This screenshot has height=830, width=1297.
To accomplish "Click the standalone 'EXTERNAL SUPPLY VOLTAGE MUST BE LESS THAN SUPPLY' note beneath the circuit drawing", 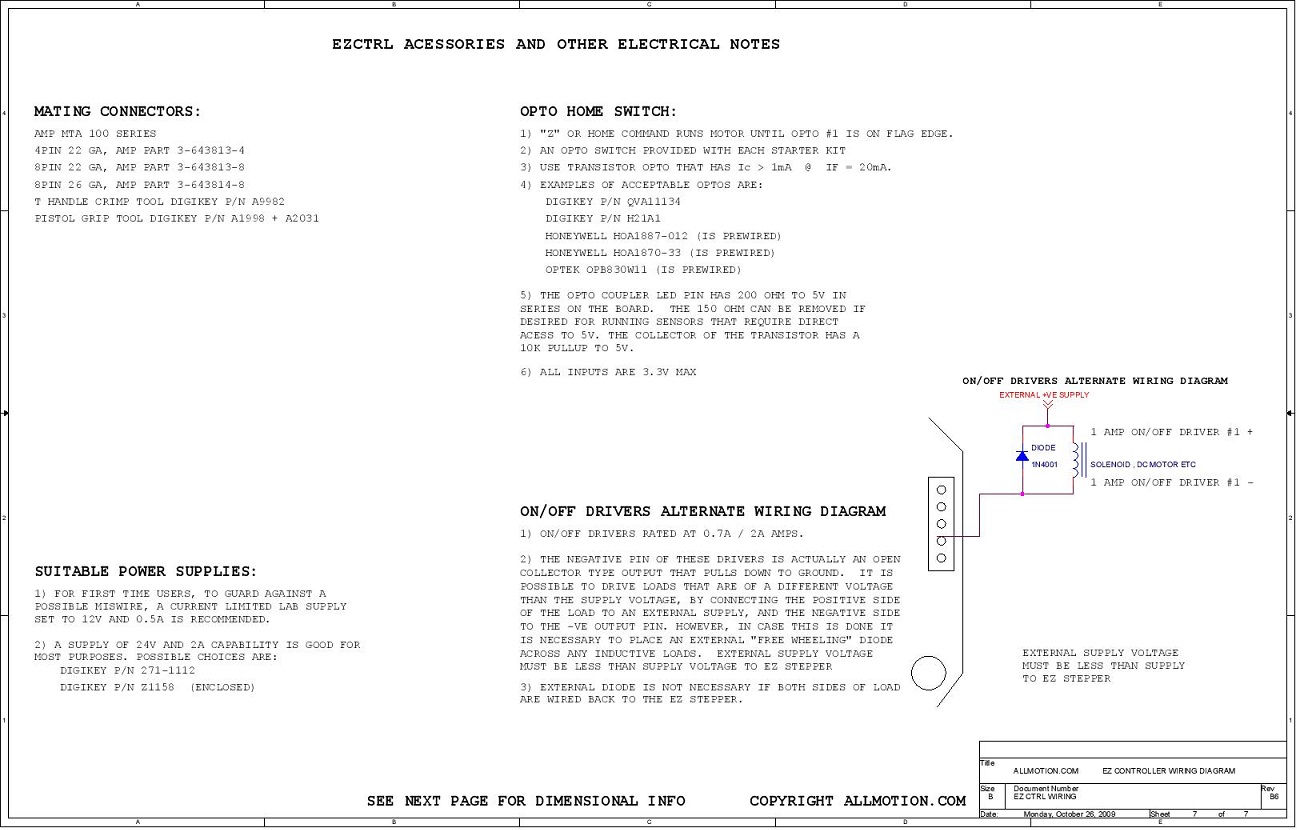I will coord(1103,665).
